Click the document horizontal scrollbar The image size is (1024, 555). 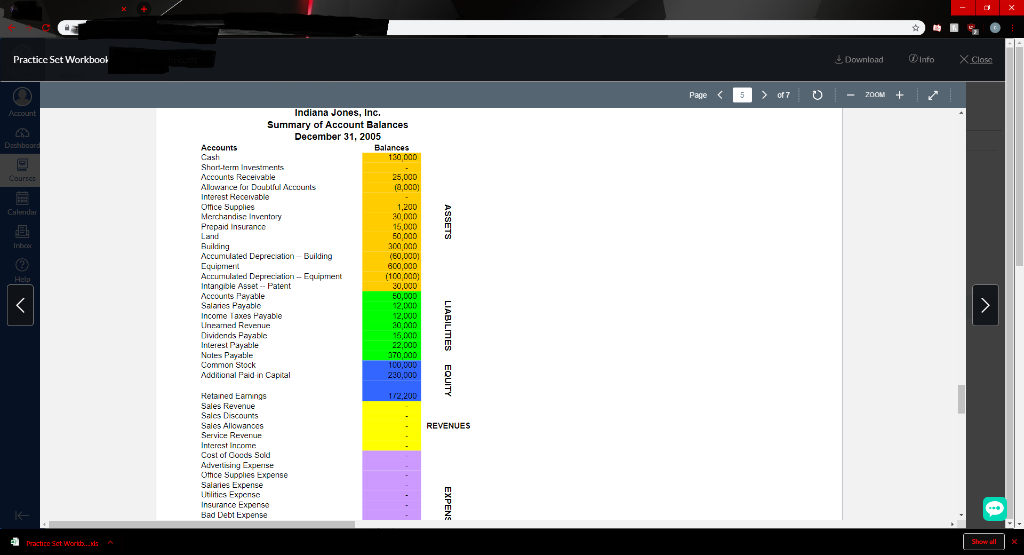tap(202, 524)
